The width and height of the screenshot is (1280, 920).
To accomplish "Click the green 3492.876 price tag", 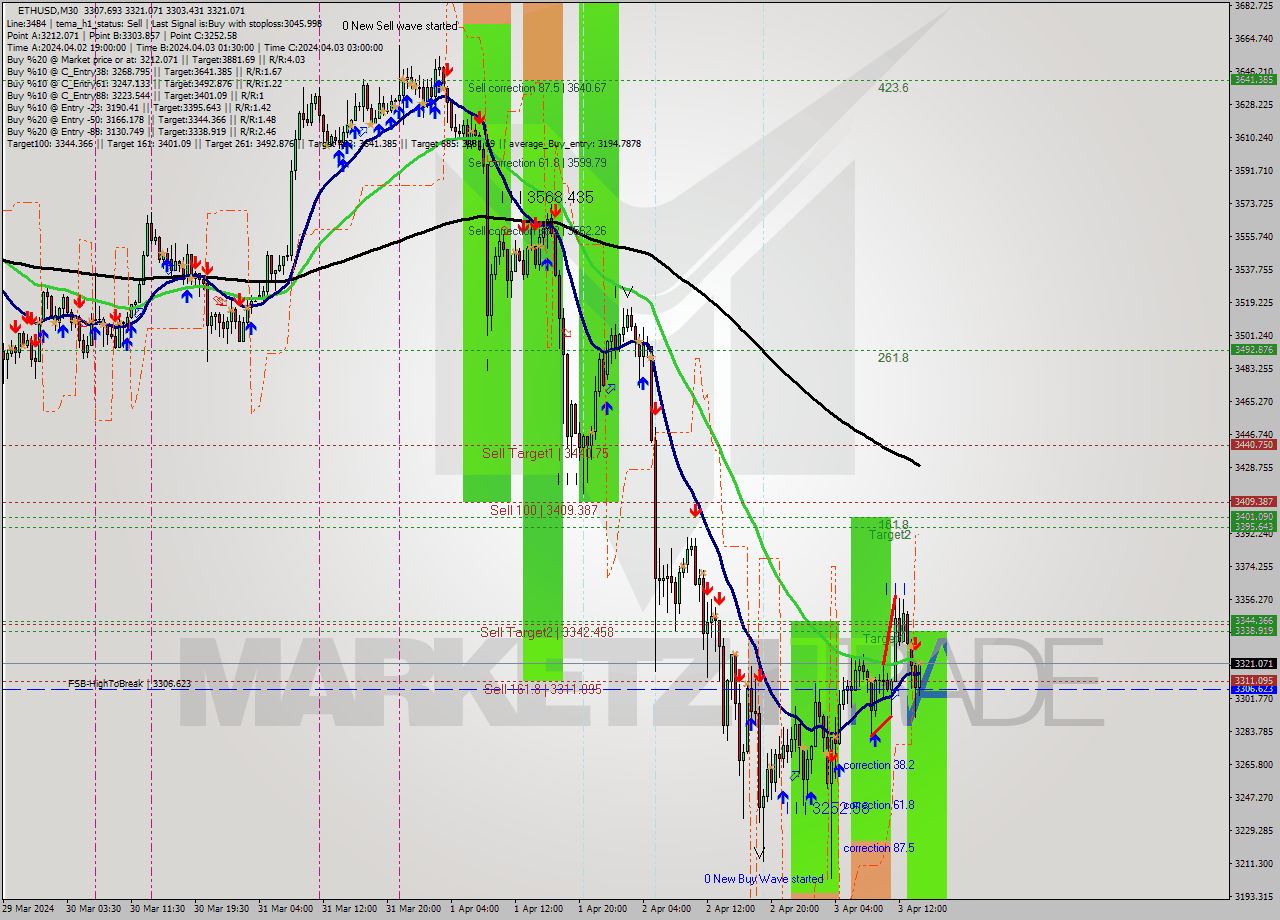I will click(x=1253, y=349).
